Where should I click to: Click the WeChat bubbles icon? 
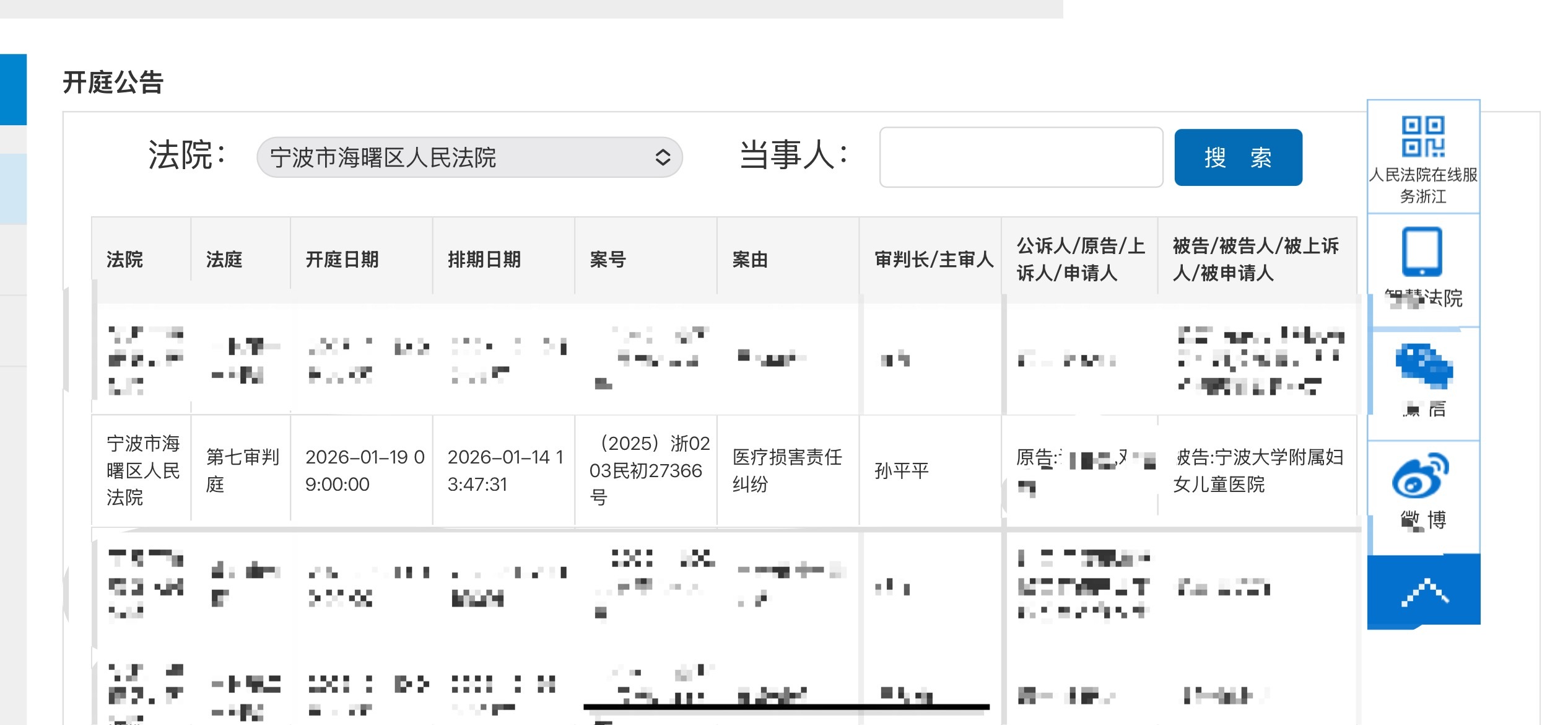[x=1424, y=366]
